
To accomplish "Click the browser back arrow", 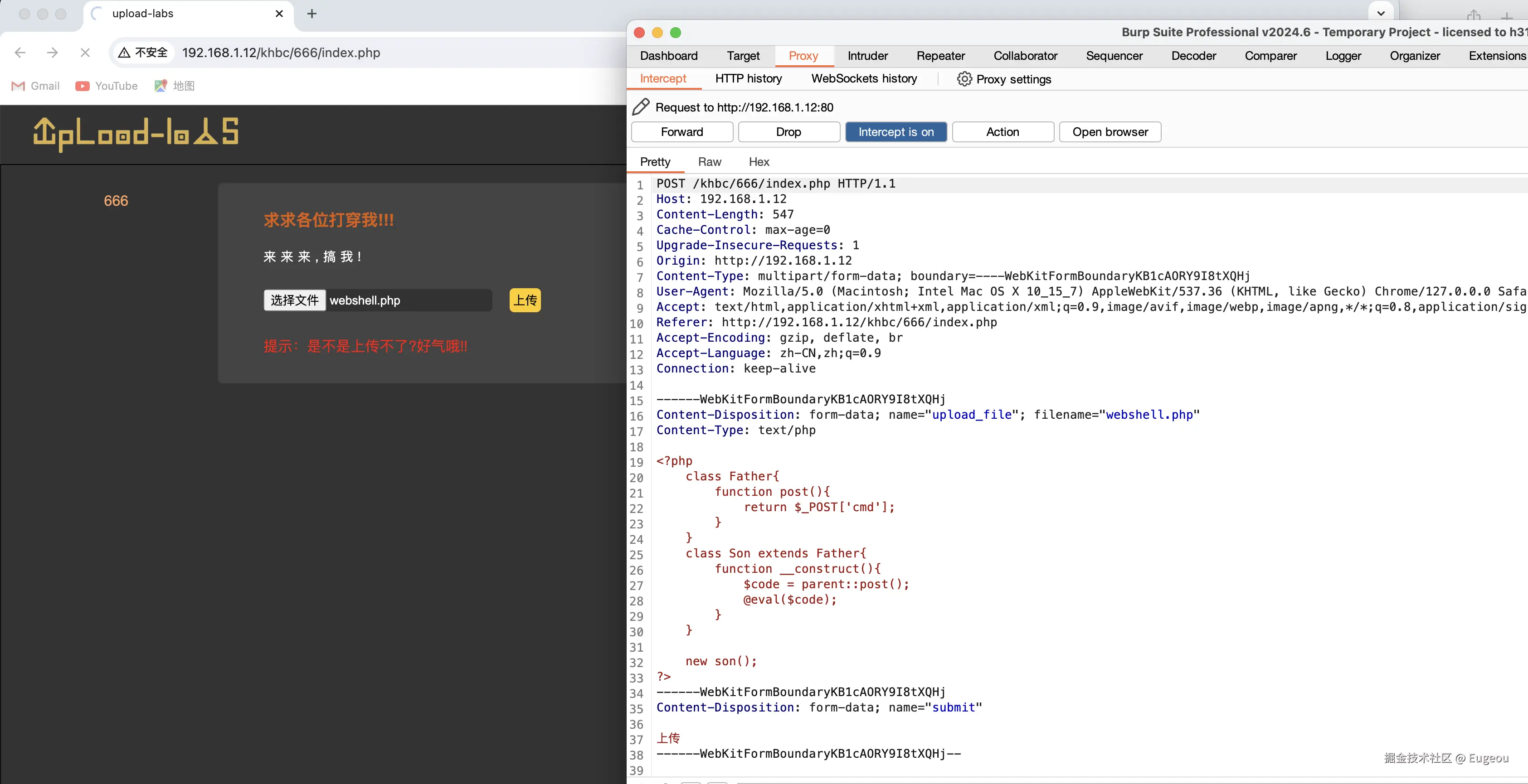I will [20, 53].
